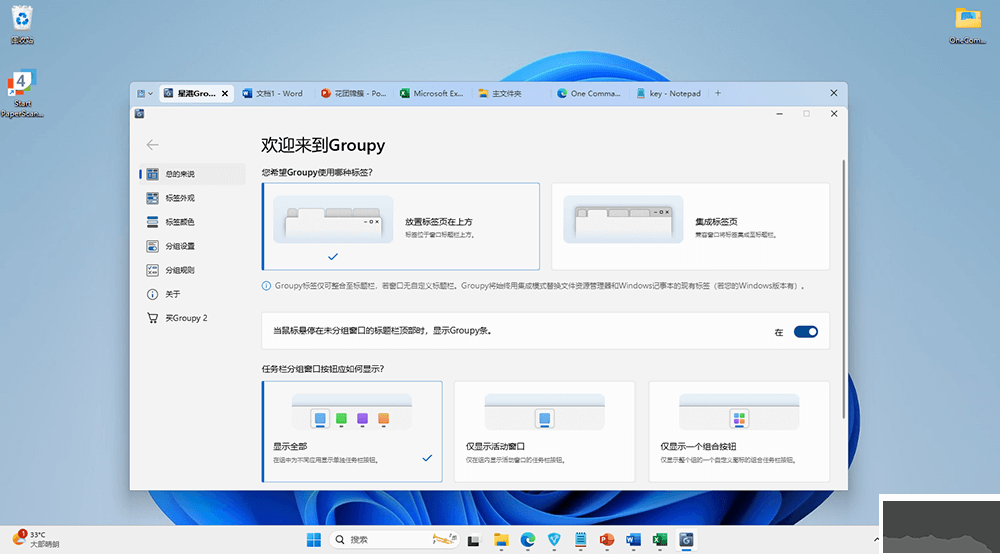Select the 放置标签页在上方 tab style option

coord(401,226)
